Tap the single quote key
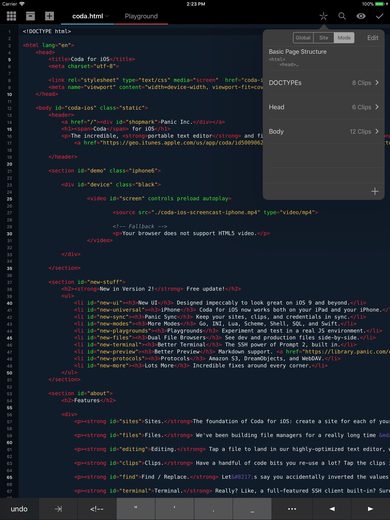390x520 pixels. pyautogui.click(x=174, y=509)
